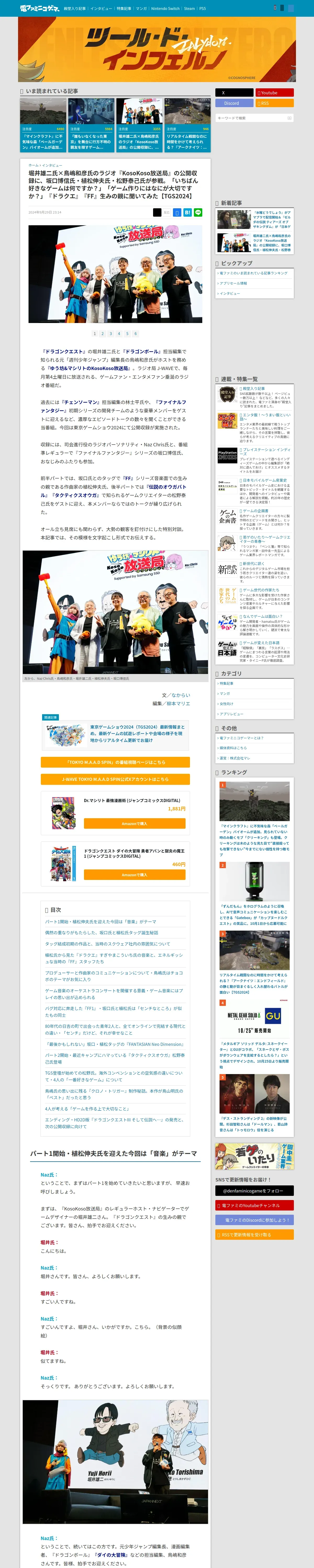The width and height of the screenshot is (314, 1568).
Task: Share article via blue Facebook icon
Action: [177, 212]
